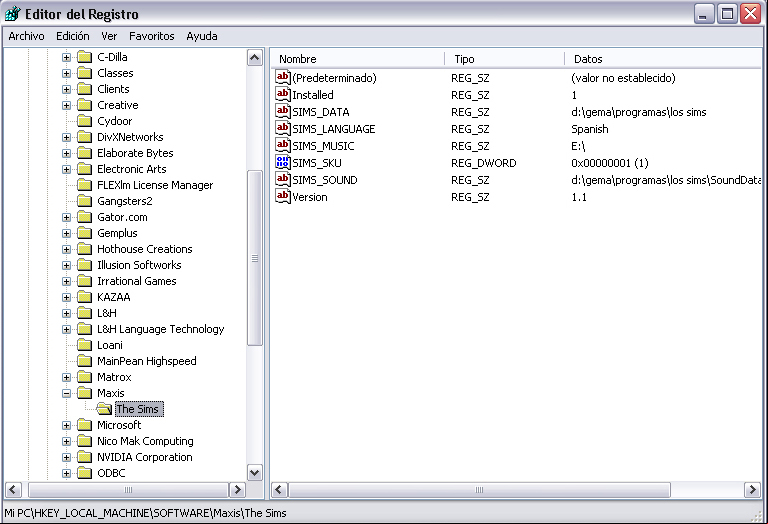The height and width of the screenshot is (524, 768).
Task: Click the string icon next to Installed
Action: (283, 95)
